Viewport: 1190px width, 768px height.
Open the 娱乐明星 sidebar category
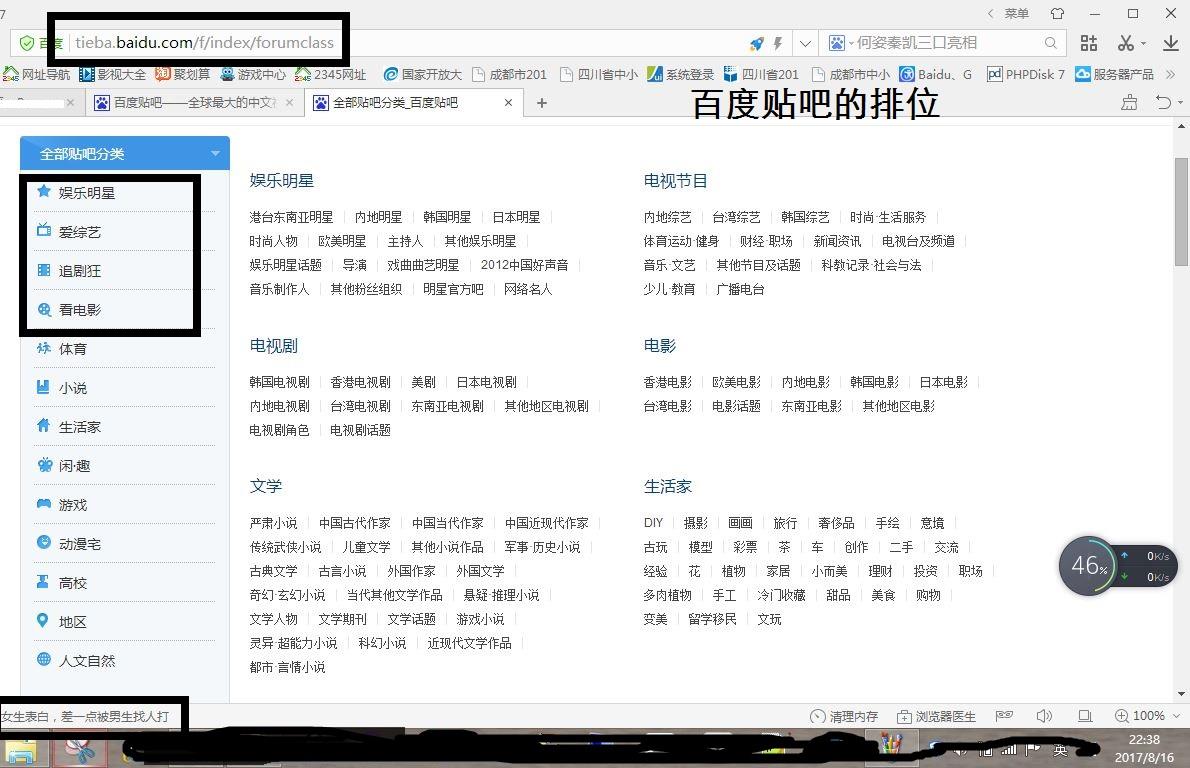click(87, 193)
